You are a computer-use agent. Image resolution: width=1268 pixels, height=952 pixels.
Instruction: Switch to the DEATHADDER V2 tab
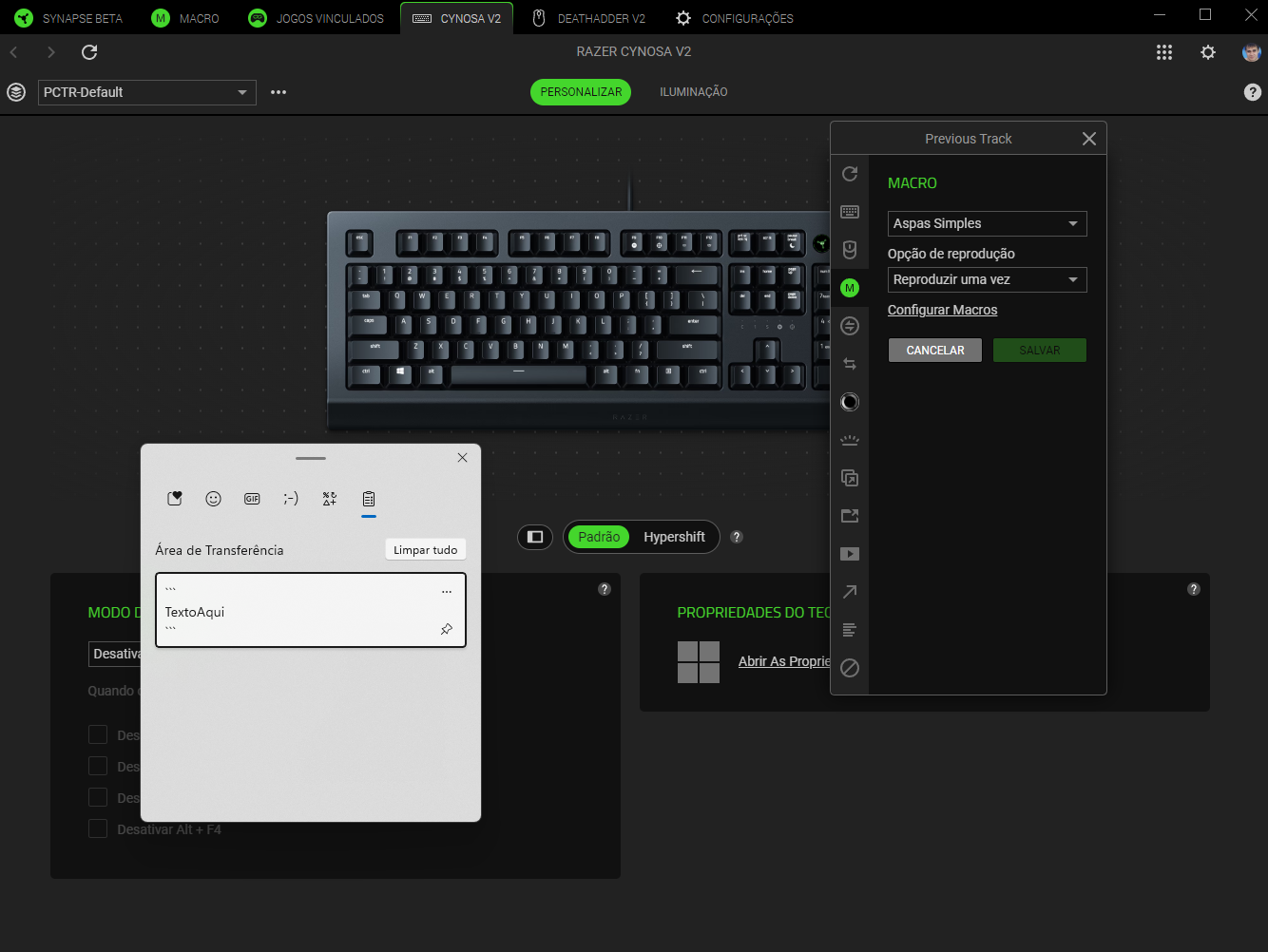[589, 18]
